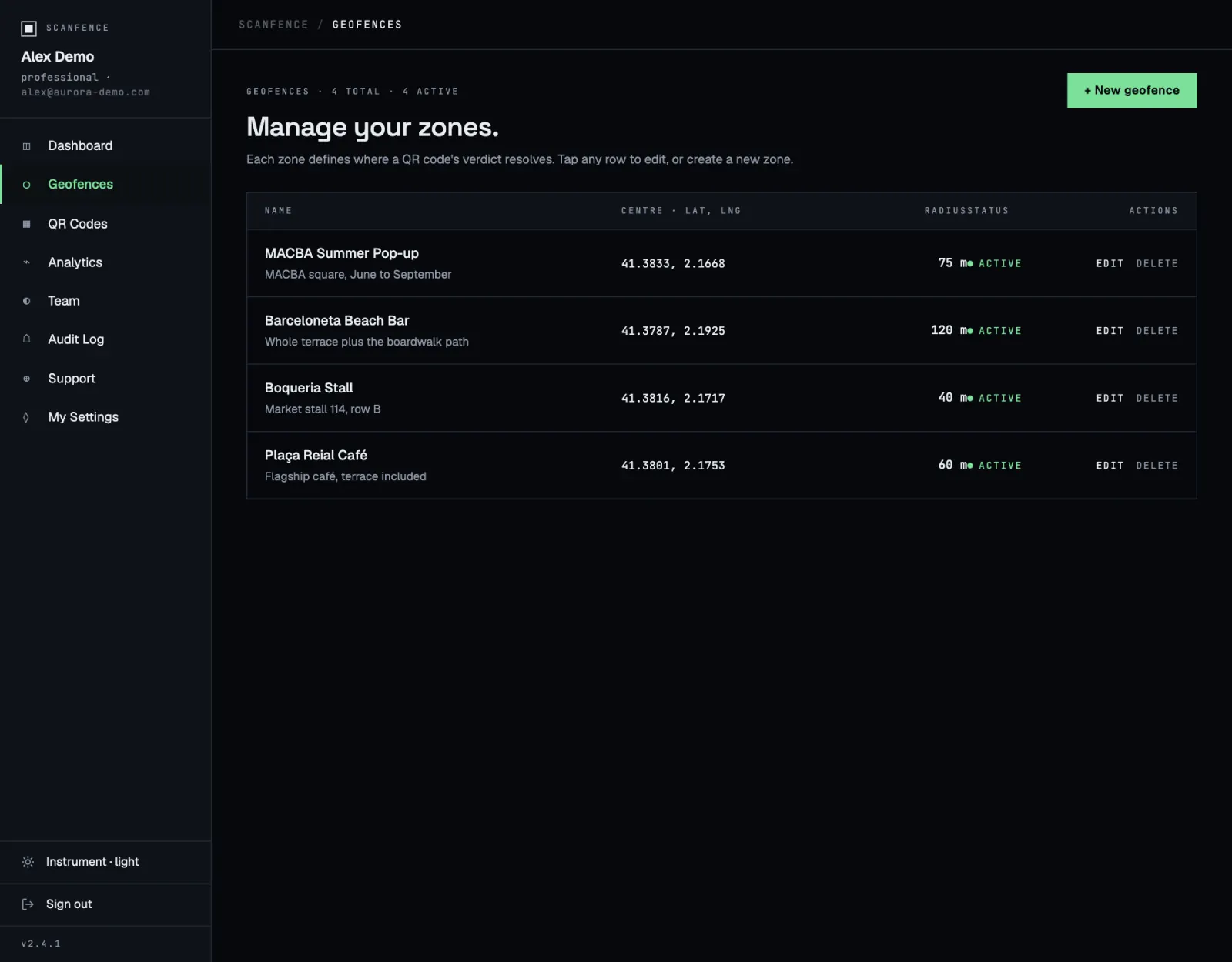Click 'Whole terrace plus the boardwalk path'
Viewport: 1232px width, 962px height.
(x=367, y=342)
